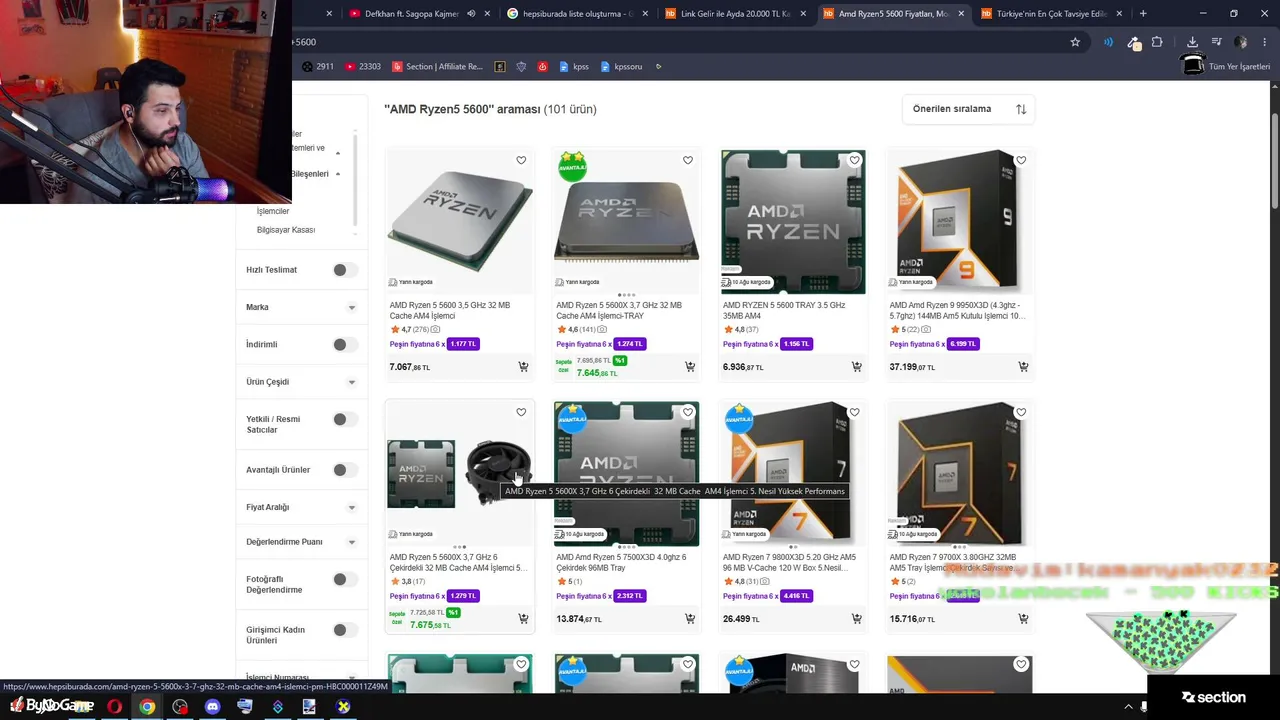Image resolution: width=1280 pixels, height=720 pixels.
Task: Add the 26.499 TL Ryzen 7 9800X3D to cart
Action: tap(857, 619)
